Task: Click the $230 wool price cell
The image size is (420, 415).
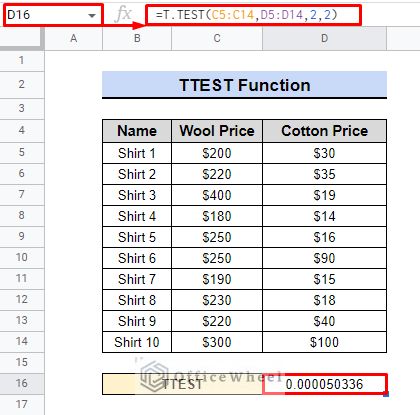Action: point(217,300)
